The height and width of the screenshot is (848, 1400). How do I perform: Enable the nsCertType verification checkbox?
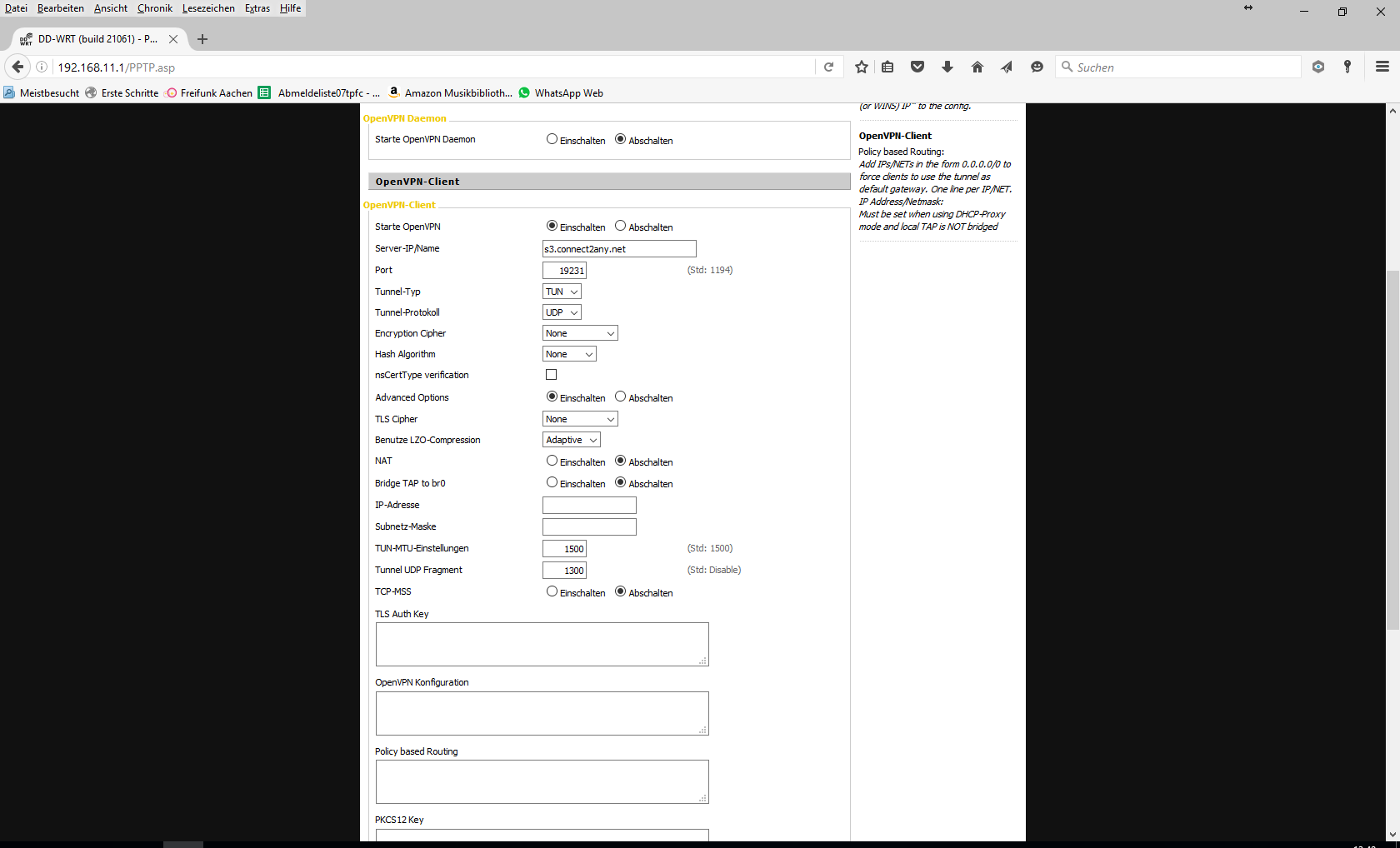tap(551, 375)
